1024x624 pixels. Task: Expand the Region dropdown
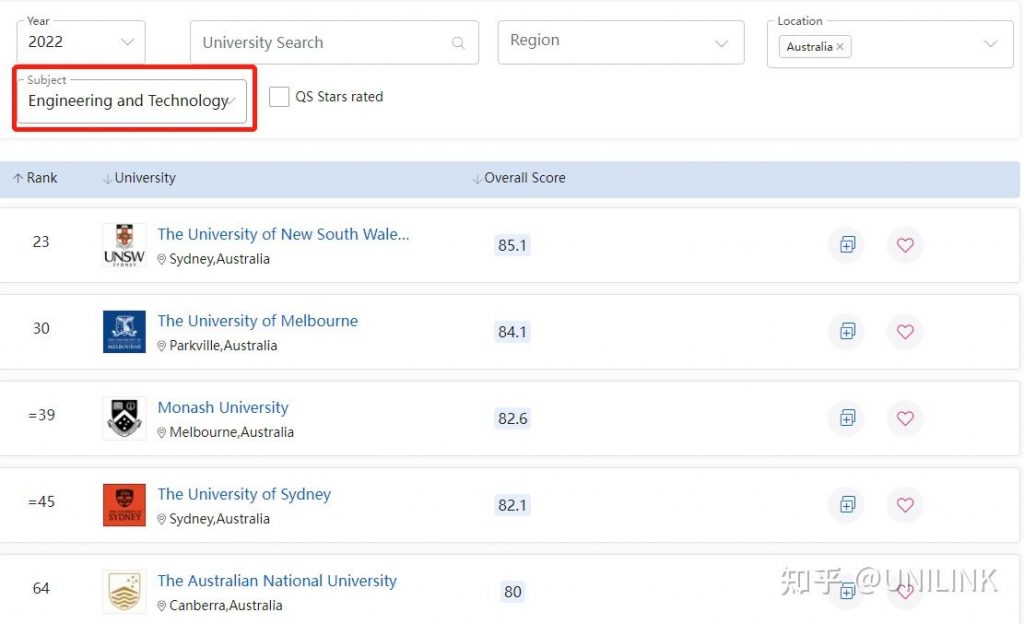click(x=620, y=42)
